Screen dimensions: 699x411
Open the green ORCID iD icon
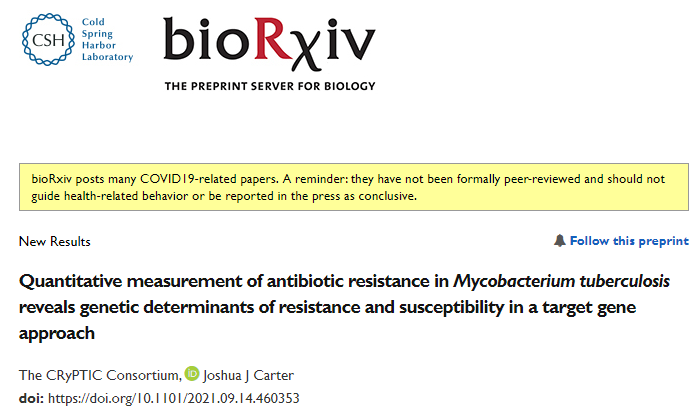click(x=192, y=374)
